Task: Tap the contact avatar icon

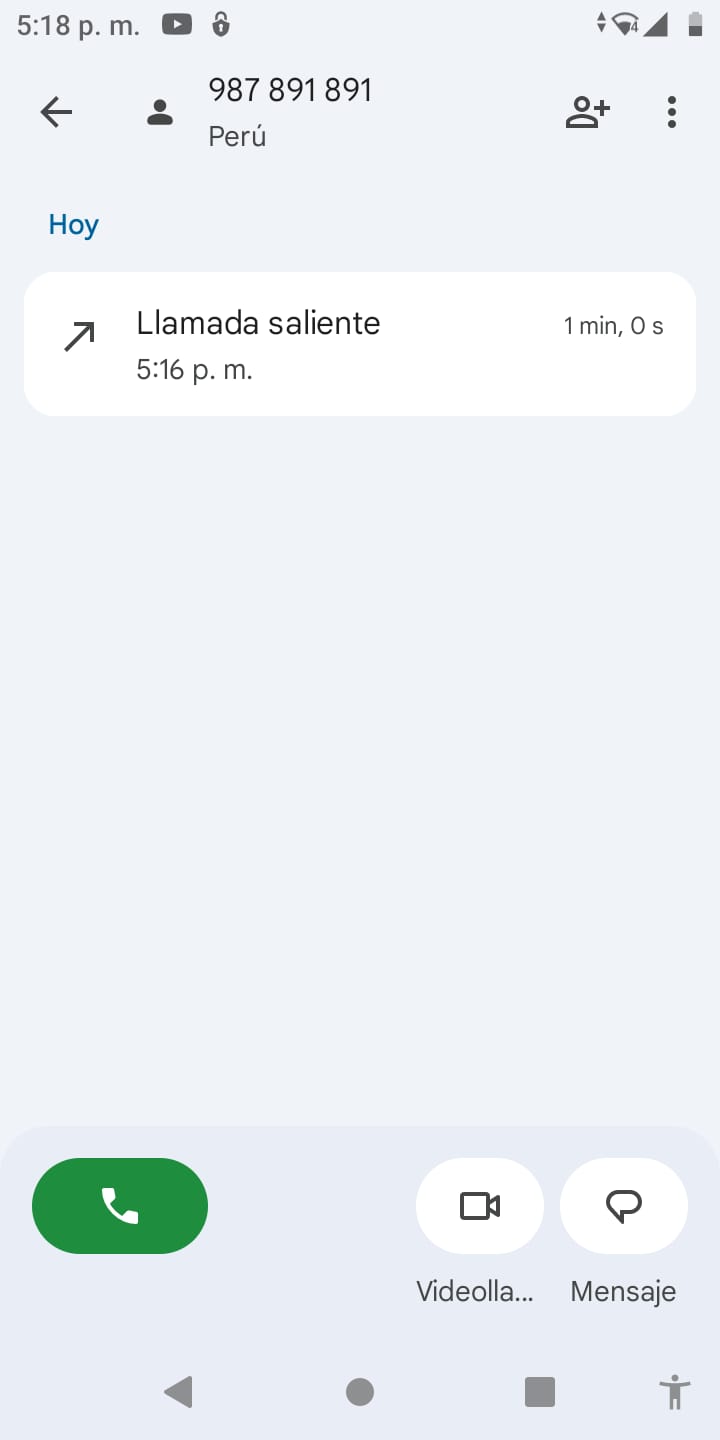Action: coord(160,112)
